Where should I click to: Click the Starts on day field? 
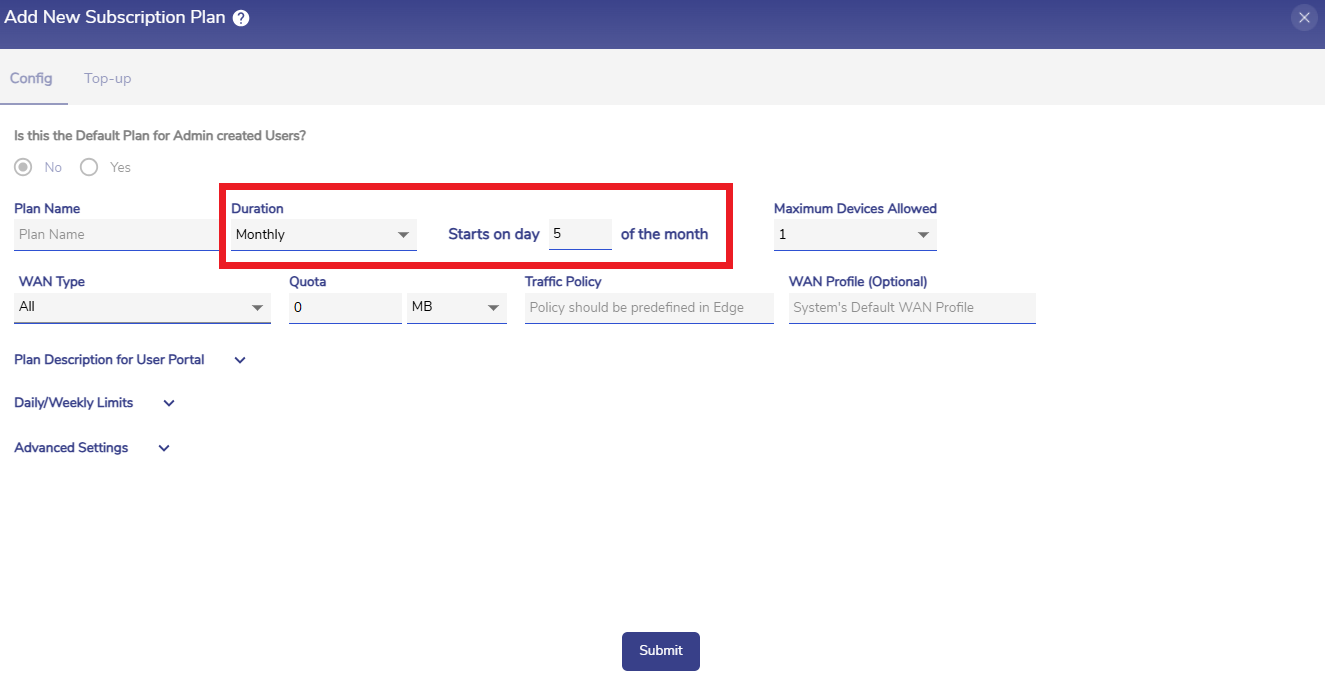[579, 234]
